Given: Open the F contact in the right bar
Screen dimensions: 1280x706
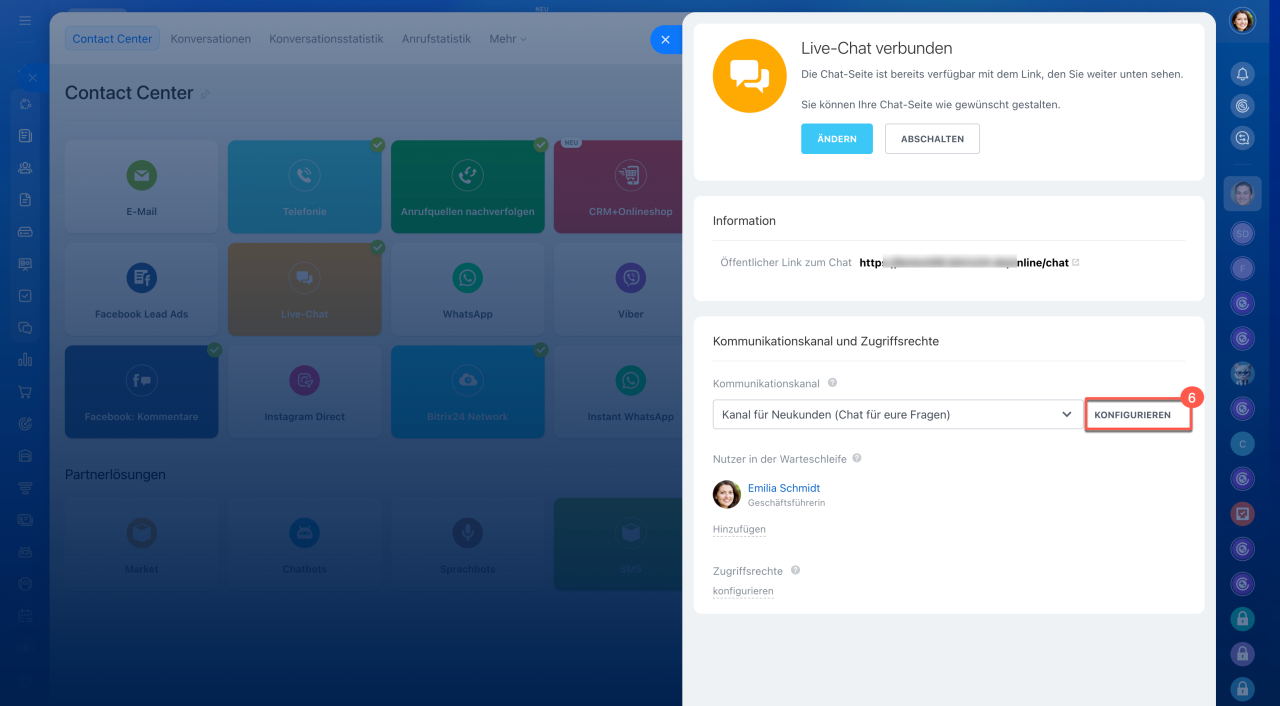Looking at the screenshot, I should point(1242,268).
